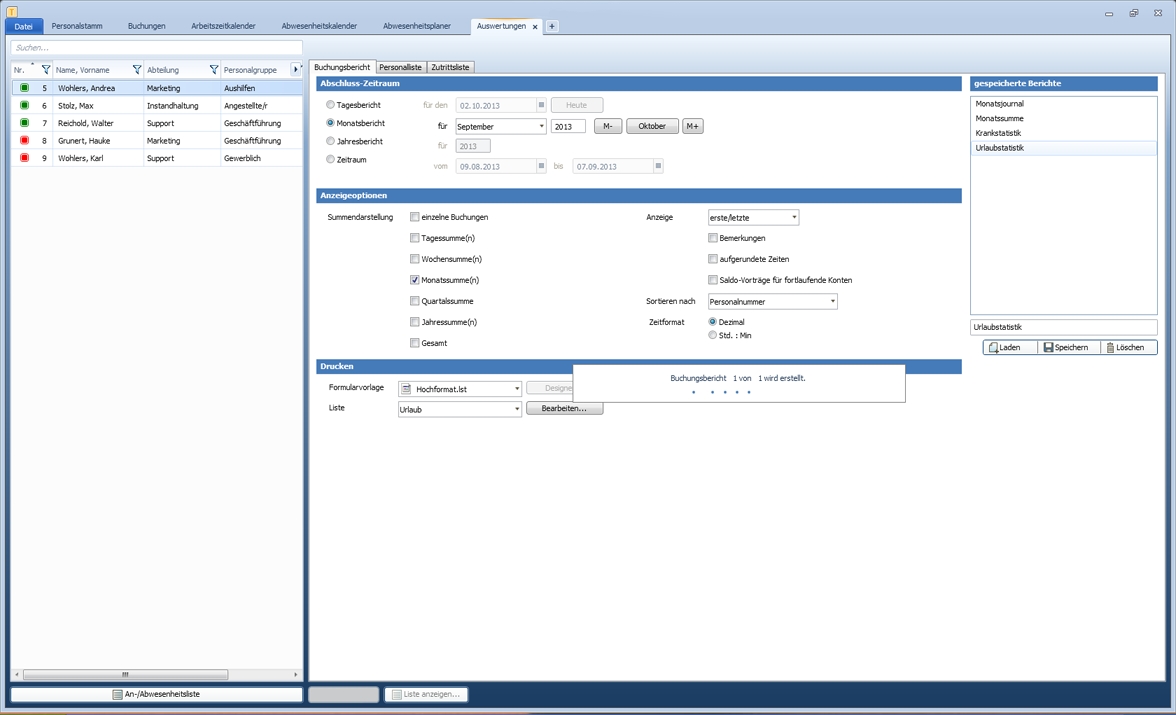The width and height of the screenshot is (1176, 715).
Task: Enable Bemerkungen checkbox
Action: (712, 238)
